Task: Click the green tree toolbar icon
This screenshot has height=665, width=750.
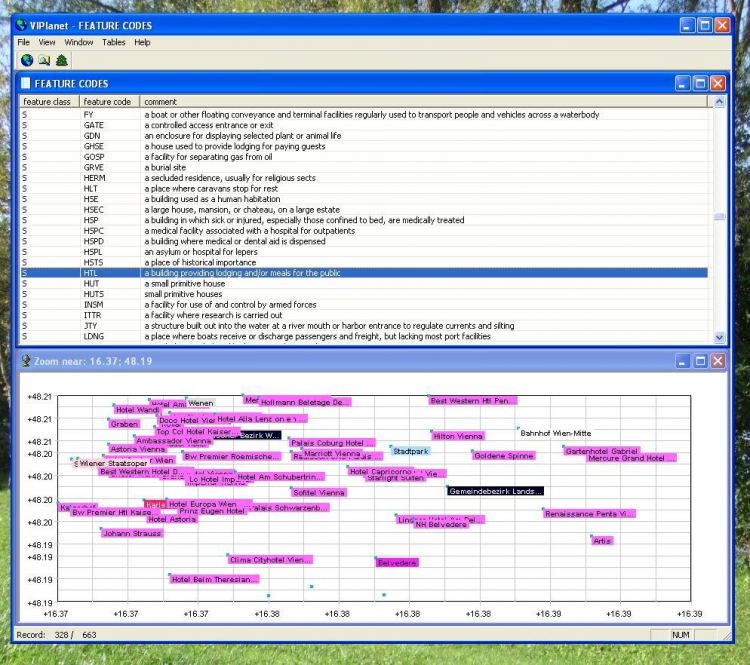Action: pos(62,60)
